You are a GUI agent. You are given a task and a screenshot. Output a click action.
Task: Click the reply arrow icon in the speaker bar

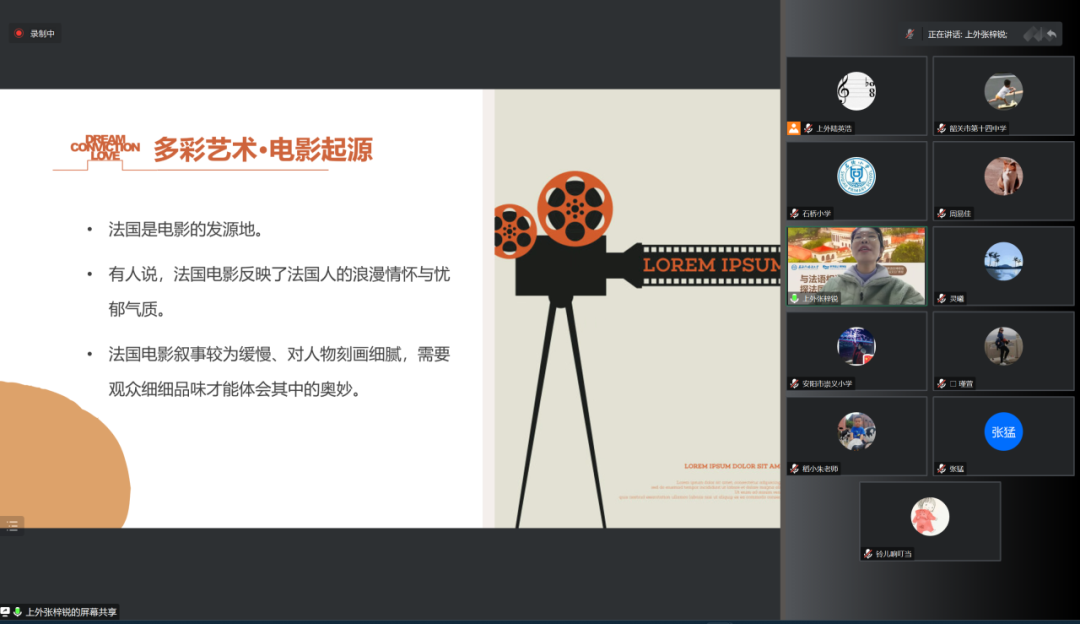click(1051, 34)
